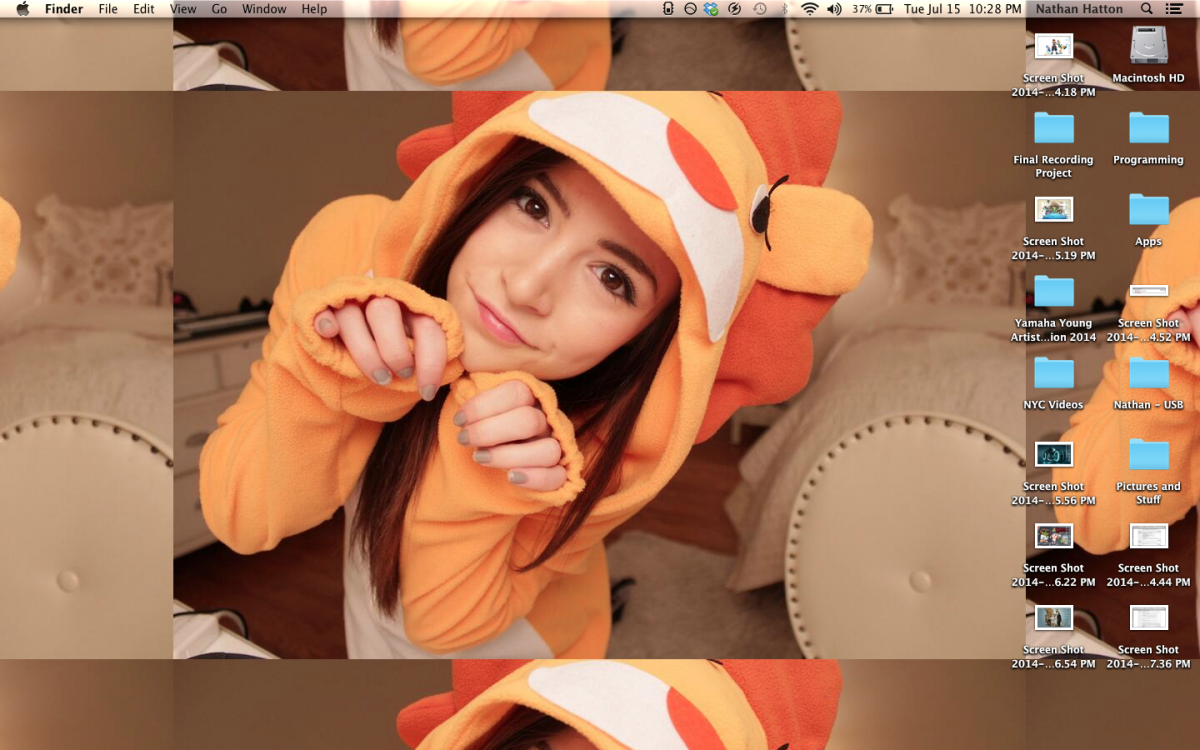Select the Programming folder
The height and width of the screenshot is (750, 1200).
(x=1148, y=128)
